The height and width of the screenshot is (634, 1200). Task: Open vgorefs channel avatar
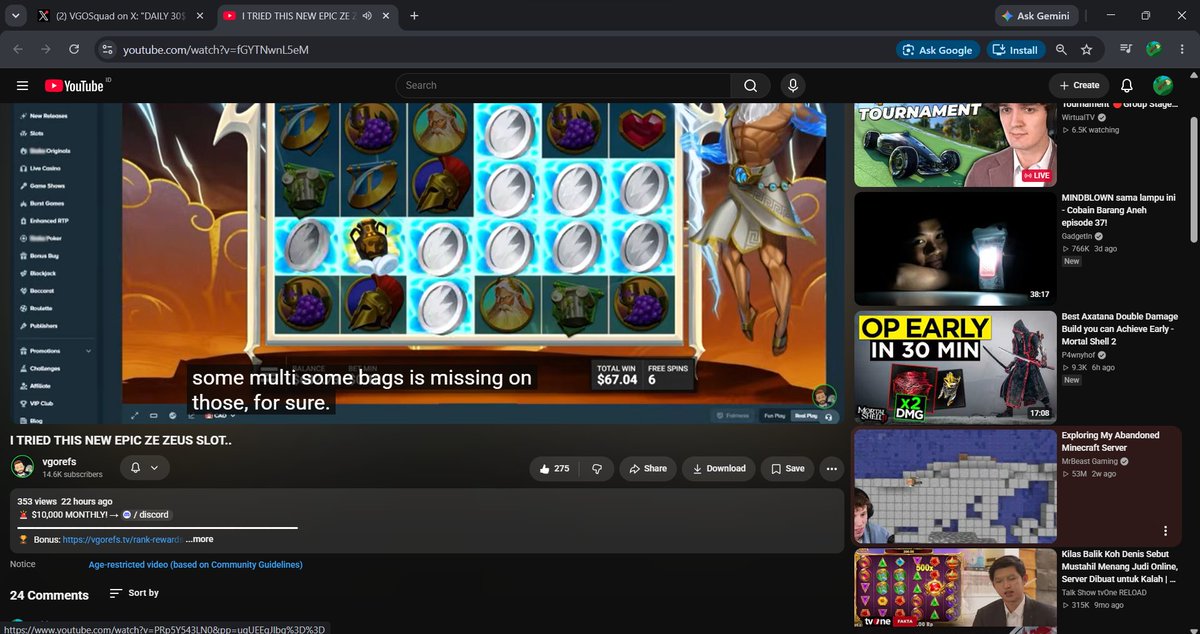tap(22, 467)
